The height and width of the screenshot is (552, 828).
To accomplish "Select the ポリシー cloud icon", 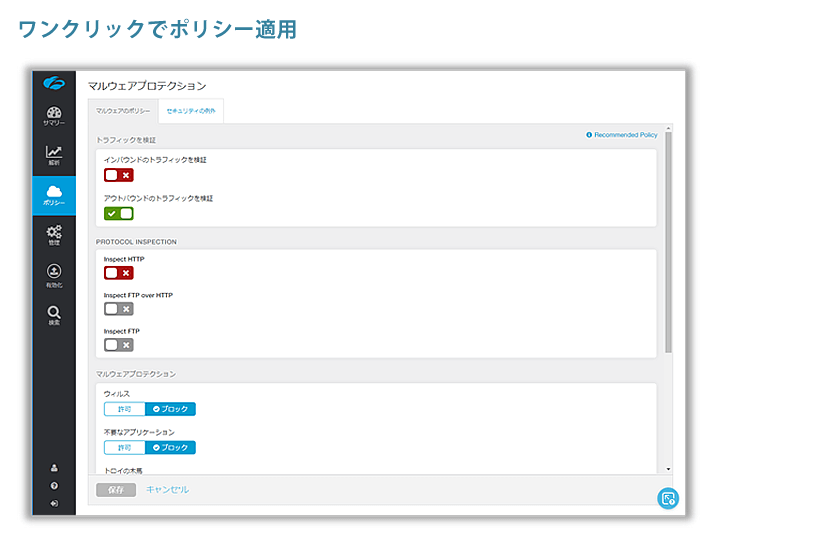I will [54, 195].
